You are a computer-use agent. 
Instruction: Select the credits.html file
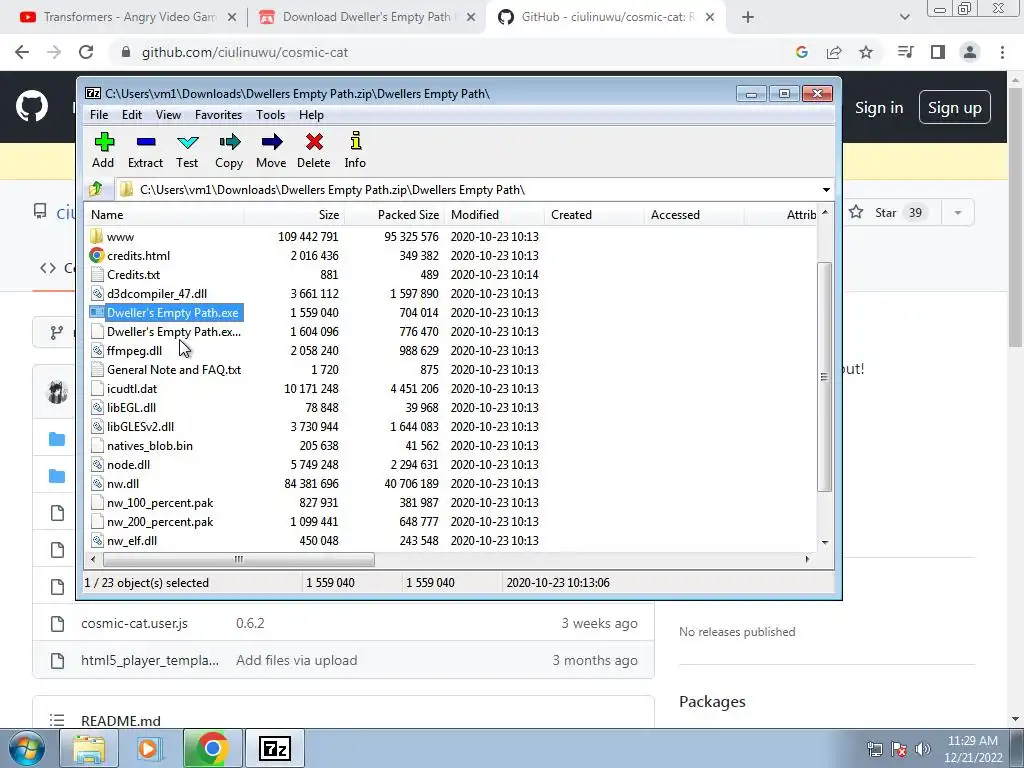coord(138,255)
